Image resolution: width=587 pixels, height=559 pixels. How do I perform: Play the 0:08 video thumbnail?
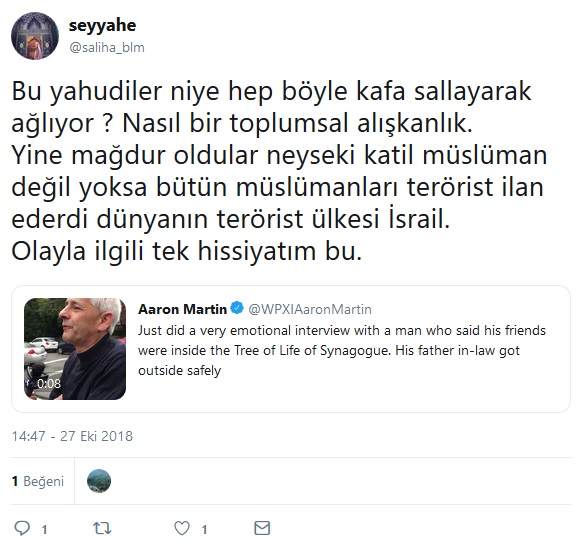[75, 349]
